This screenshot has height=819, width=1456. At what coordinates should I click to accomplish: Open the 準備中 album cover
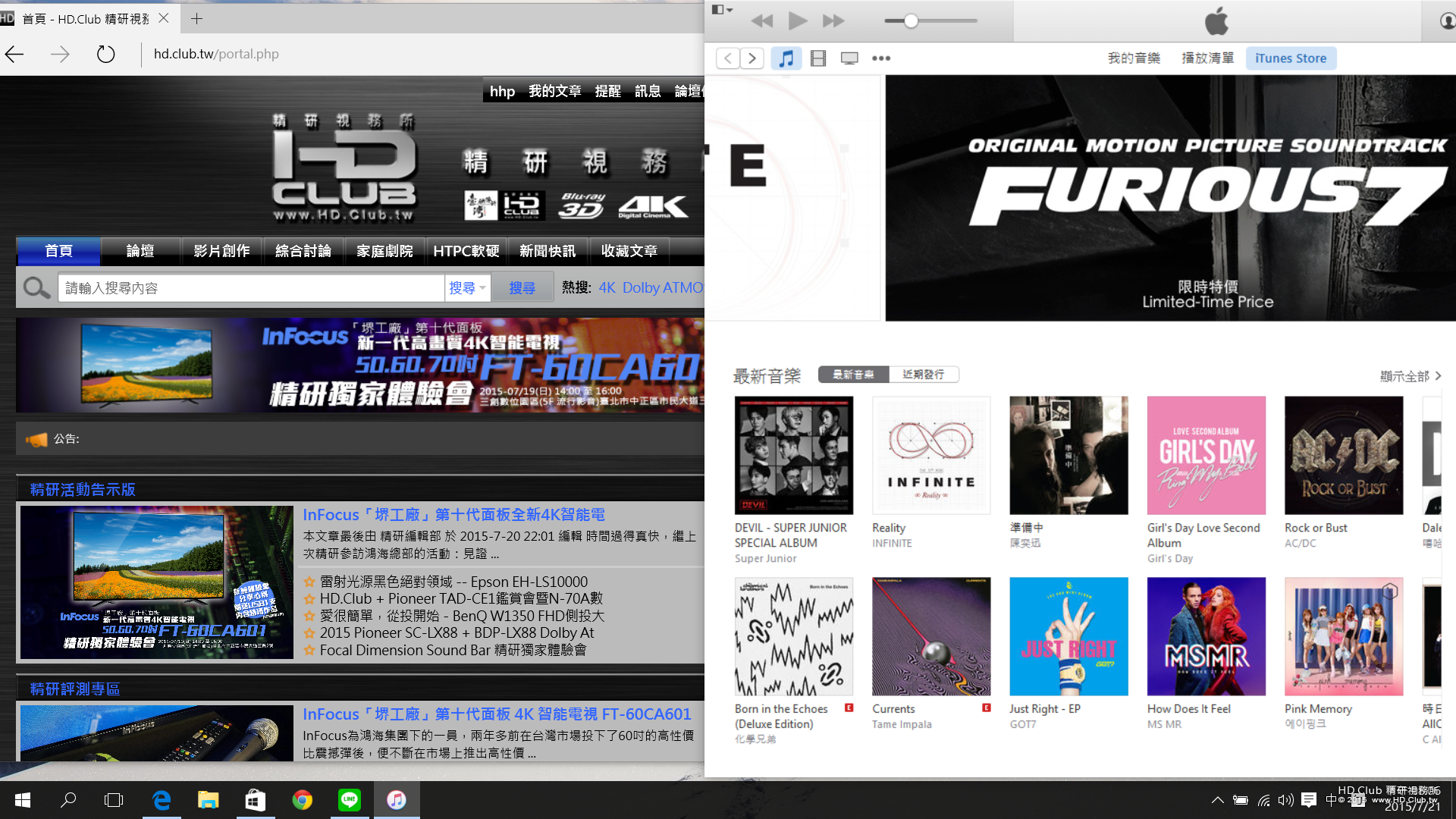(1068, 455)
